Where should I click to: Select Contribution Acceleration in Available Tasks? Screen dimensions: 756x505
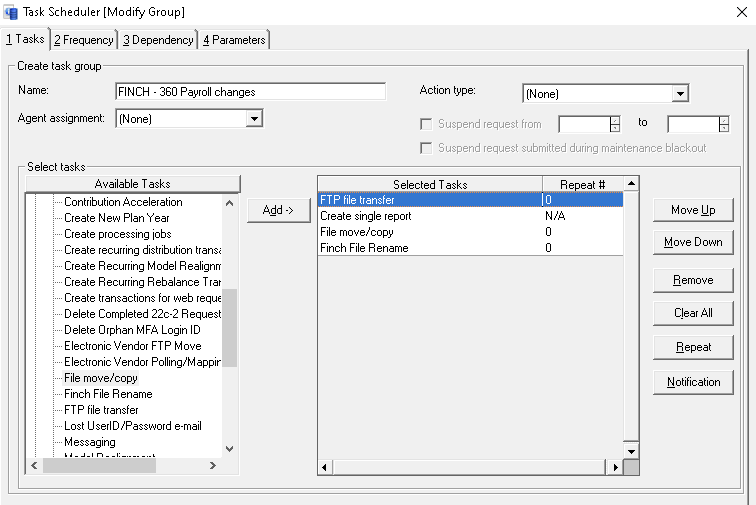point(123,202)
